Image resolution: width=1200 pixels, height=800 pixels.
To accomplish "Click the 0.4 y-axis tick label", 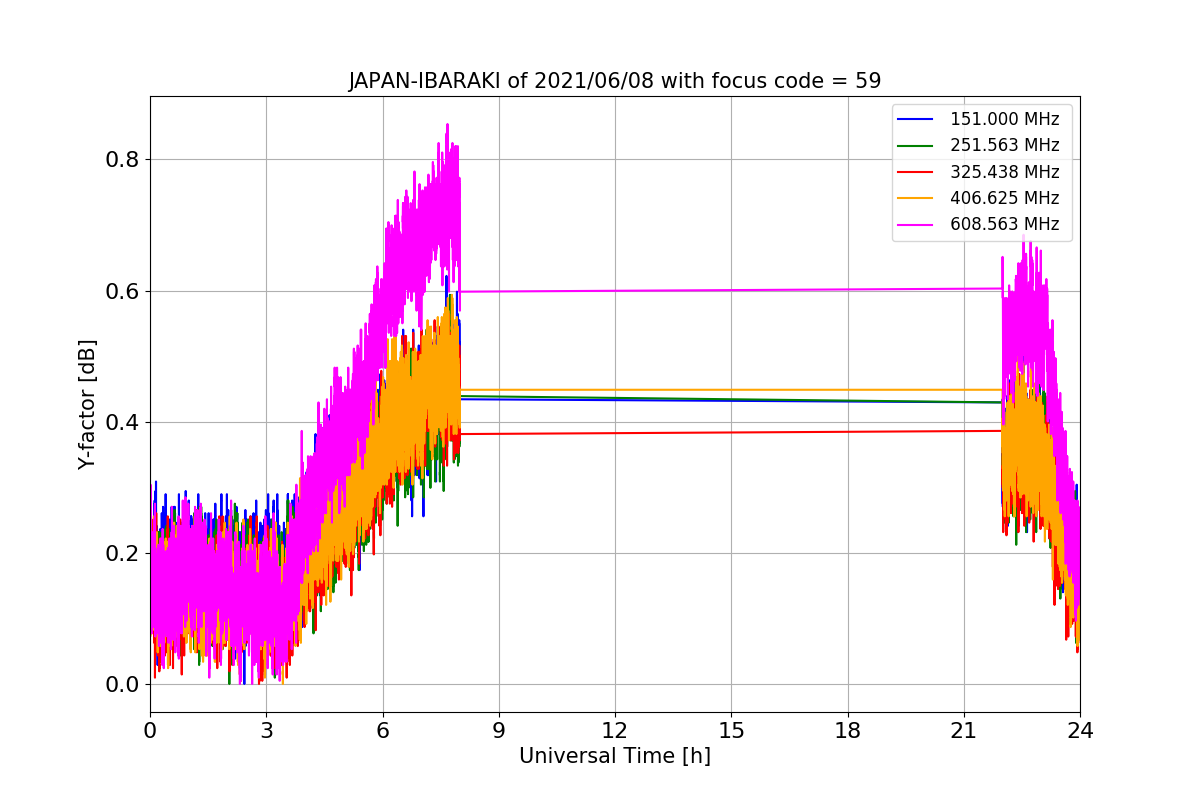I will [123, 422].
